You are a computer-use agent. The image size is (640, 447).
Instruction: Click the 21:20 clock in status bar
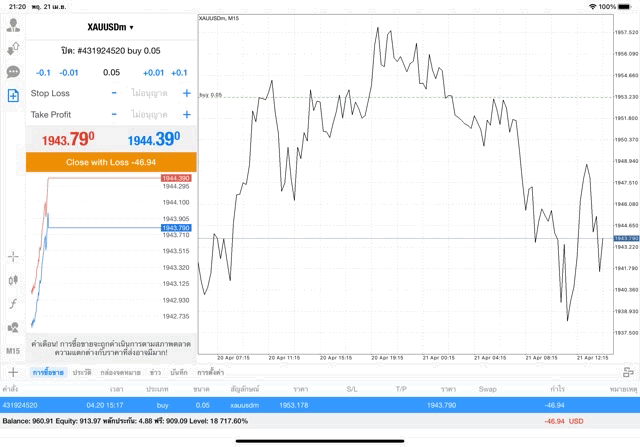[x=17, y=7]
